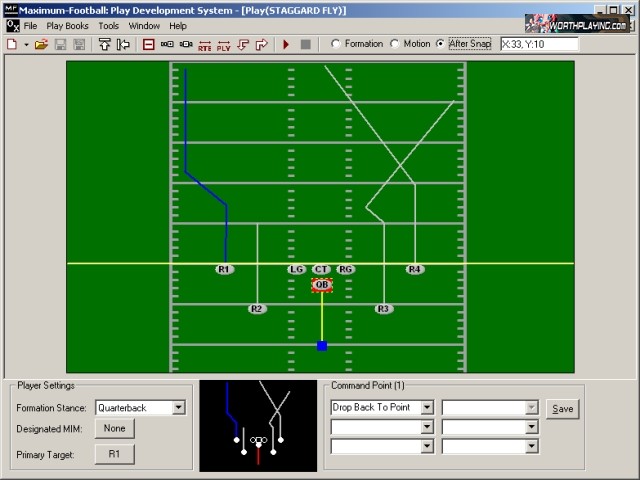Click the PLY play toolbar icon
640x480 pixels.
tap(223, 44)
